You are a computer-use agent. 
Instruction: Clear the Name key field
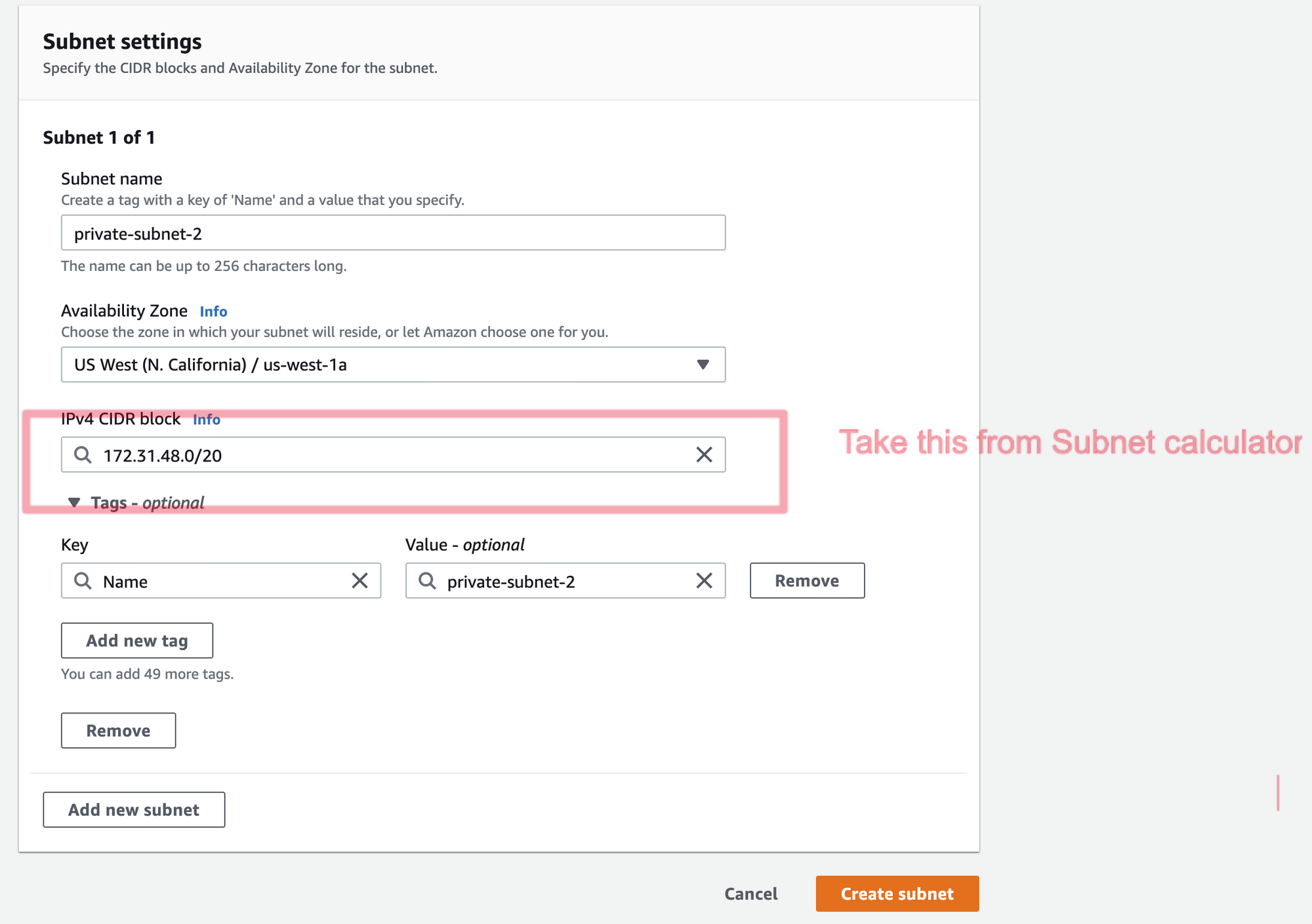coord(359,580)
